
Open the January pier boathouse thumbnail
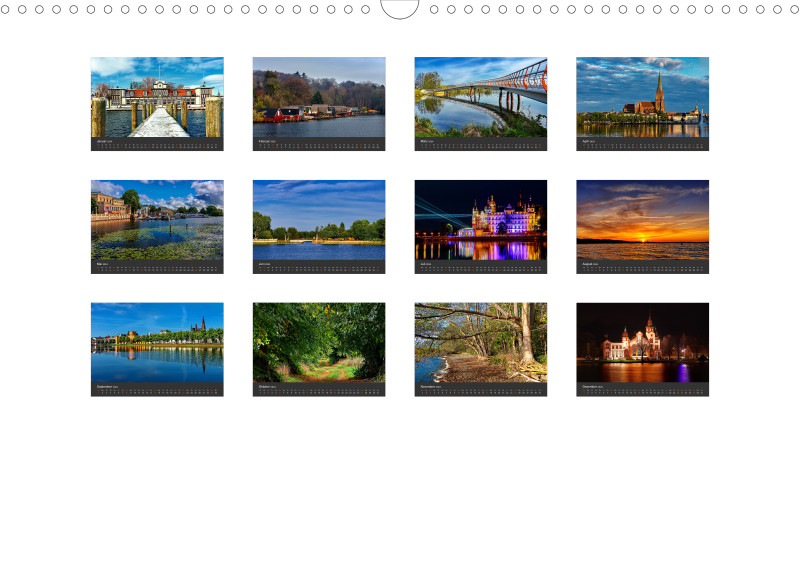point(157,97)
